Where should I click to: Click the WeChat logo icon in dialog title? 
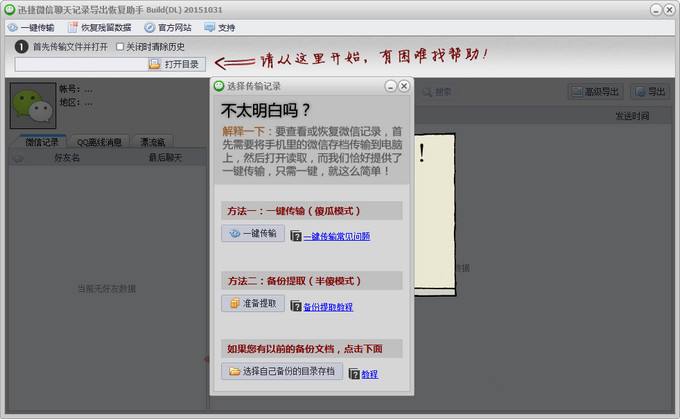[x=219, y=86]
